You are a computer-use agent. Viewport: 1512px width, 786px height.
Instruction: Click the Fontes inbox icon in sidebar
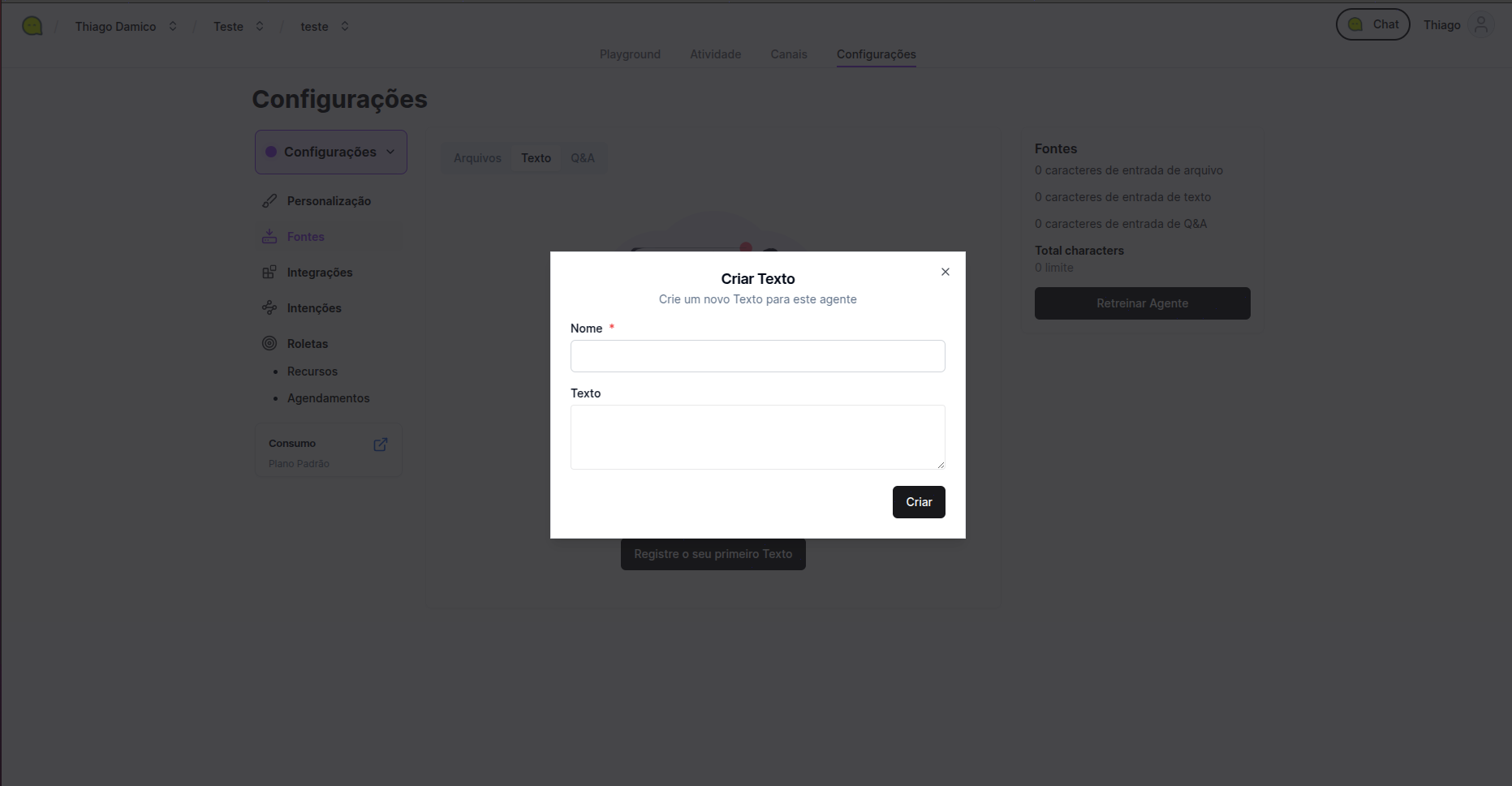[x=269, y=237]
